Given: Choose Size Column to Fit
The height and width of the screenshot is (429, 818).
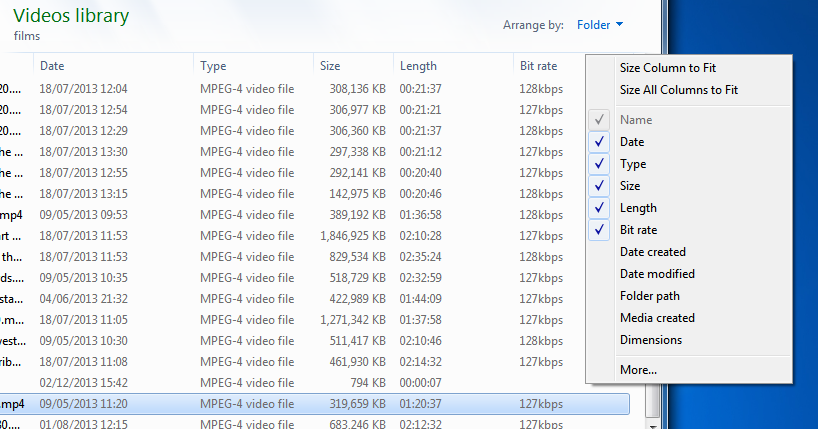Looking at the screenshot, I should point(667,68).
